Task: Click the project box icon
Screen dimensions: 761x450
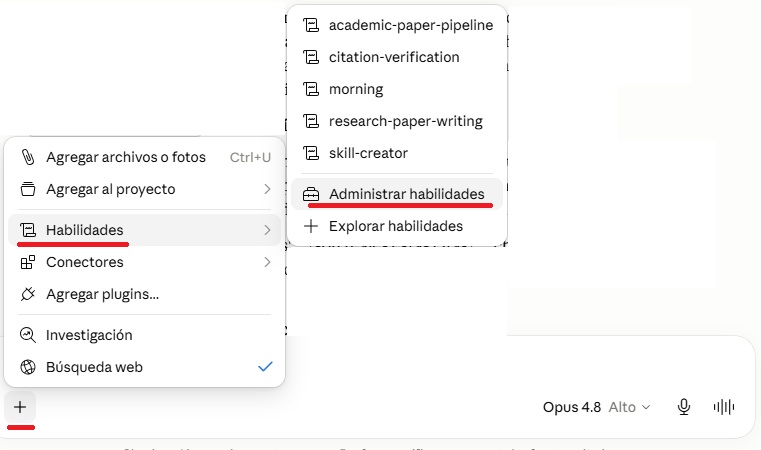Action: click(x=28, y=189)
